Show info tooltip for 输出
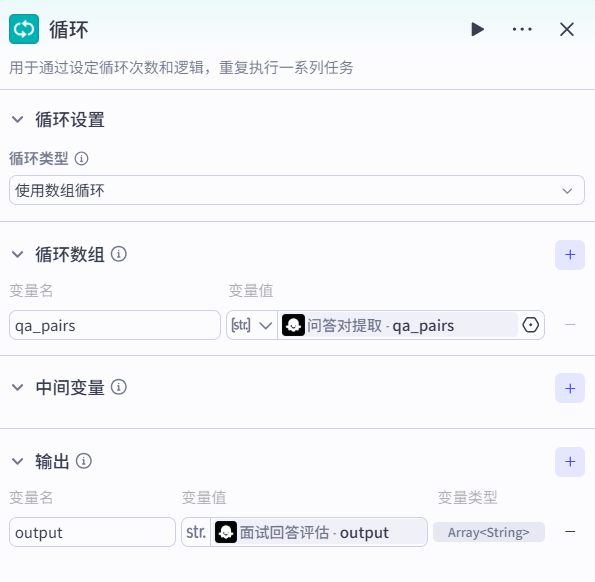 pyautogui.click(x=84, y=461)
